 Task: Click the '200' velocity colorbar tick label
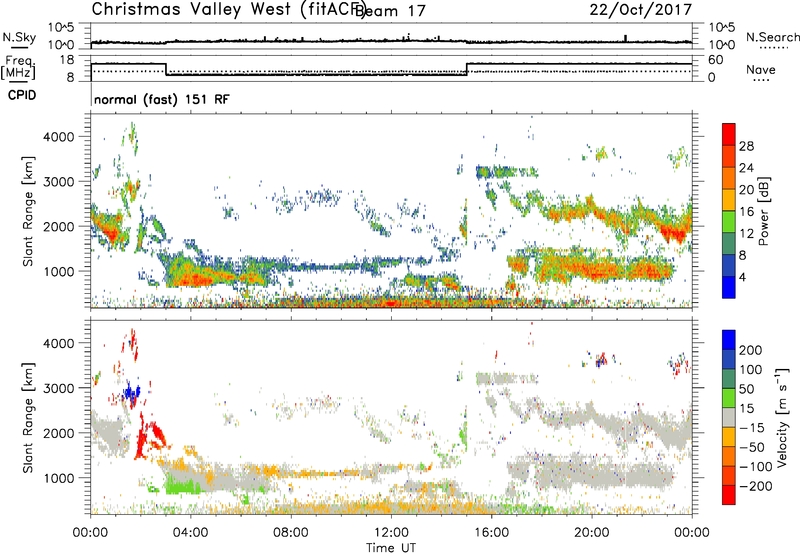[751, 350]
